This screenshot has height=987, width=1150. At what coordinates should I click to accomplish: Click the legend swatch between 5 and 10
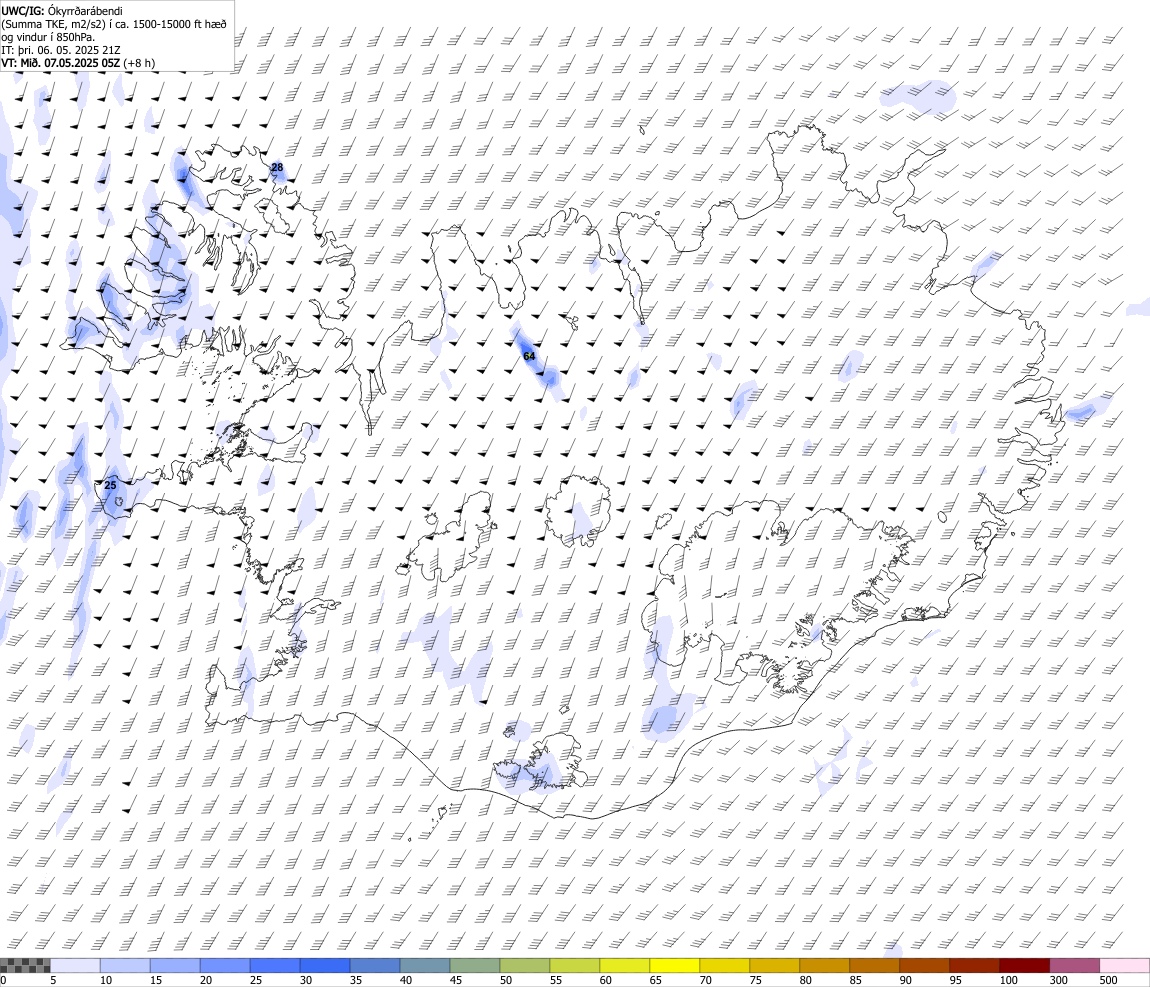pyautogui.click(x=75, y=965)
